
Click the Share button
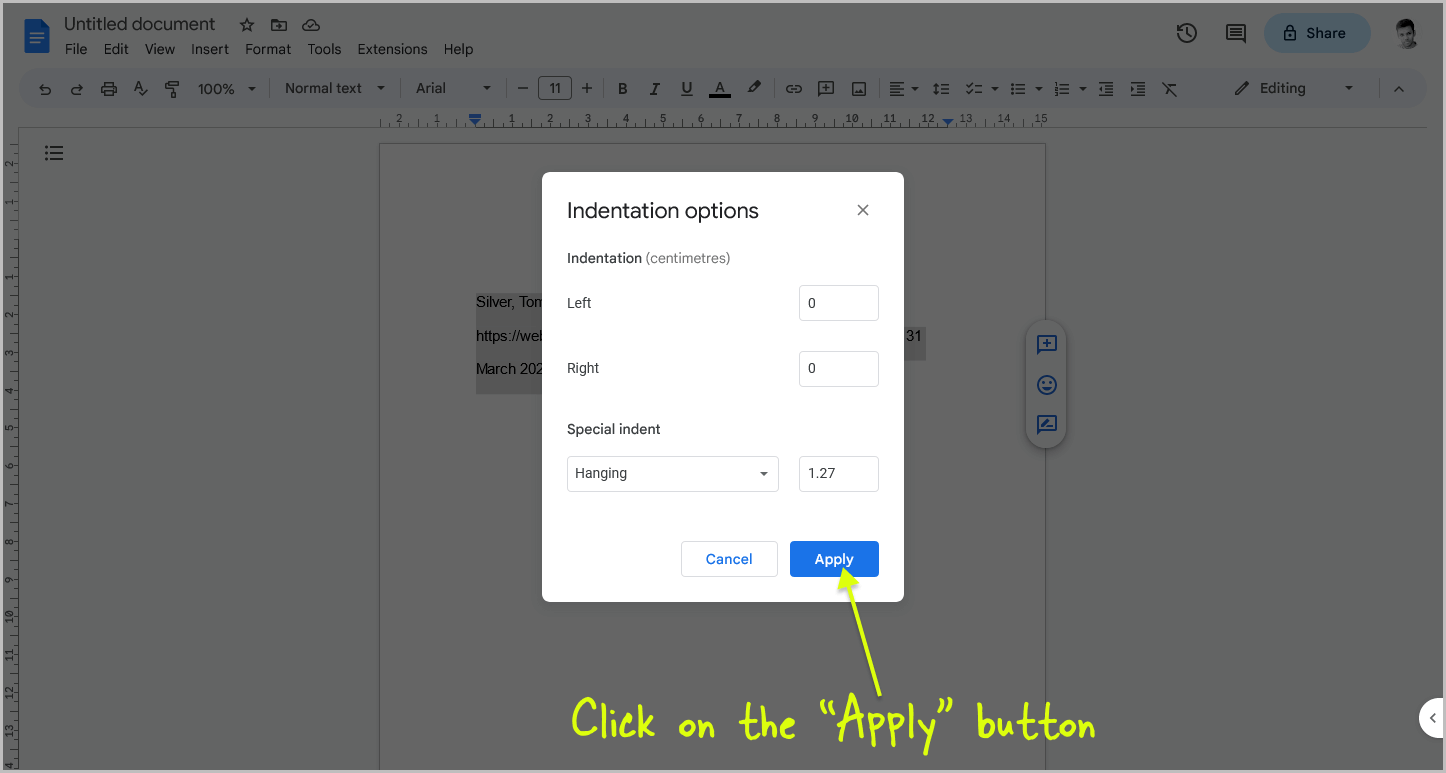1316,33
